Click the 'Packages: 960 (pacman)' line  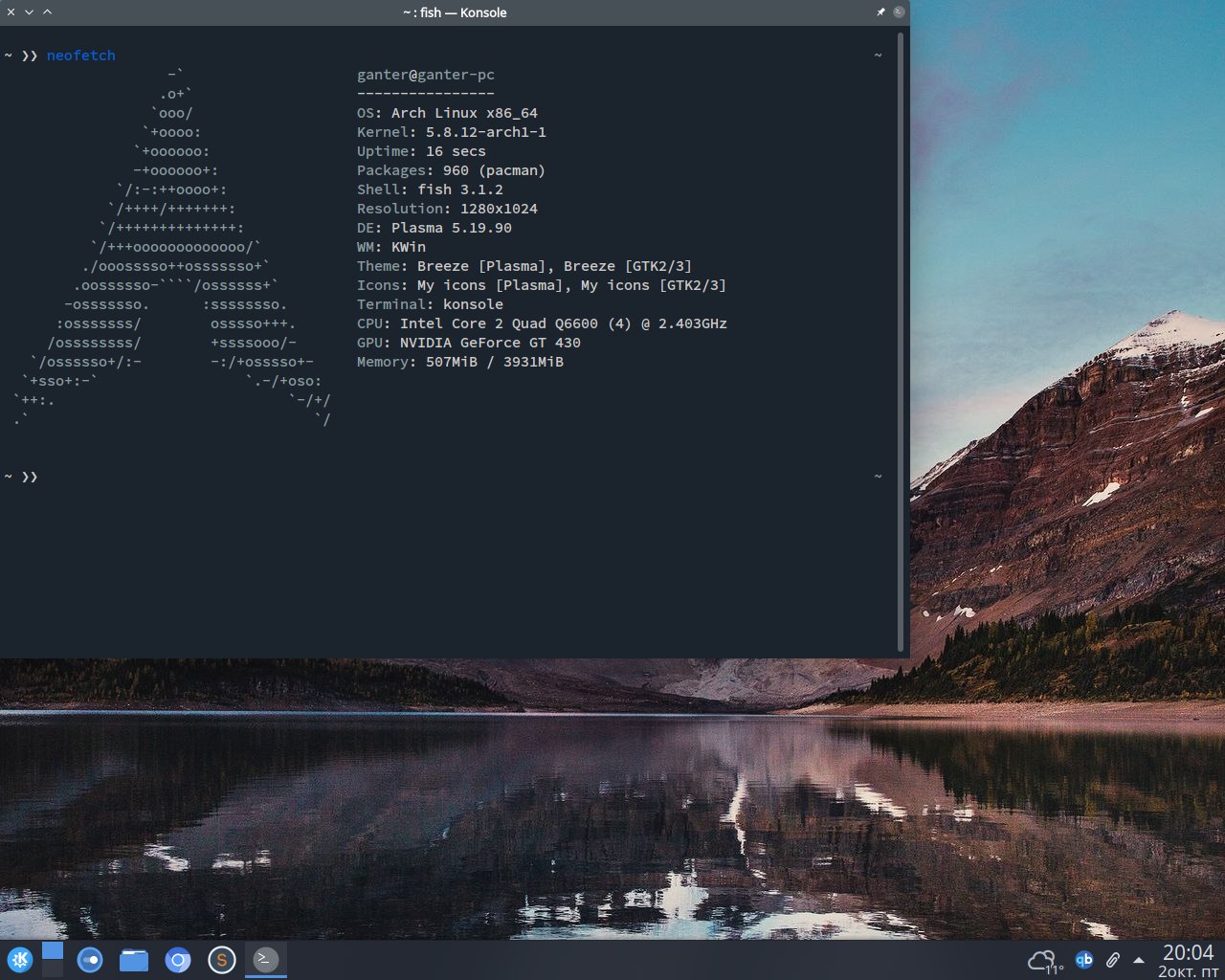pyautogui.click(x=451, y=170)
